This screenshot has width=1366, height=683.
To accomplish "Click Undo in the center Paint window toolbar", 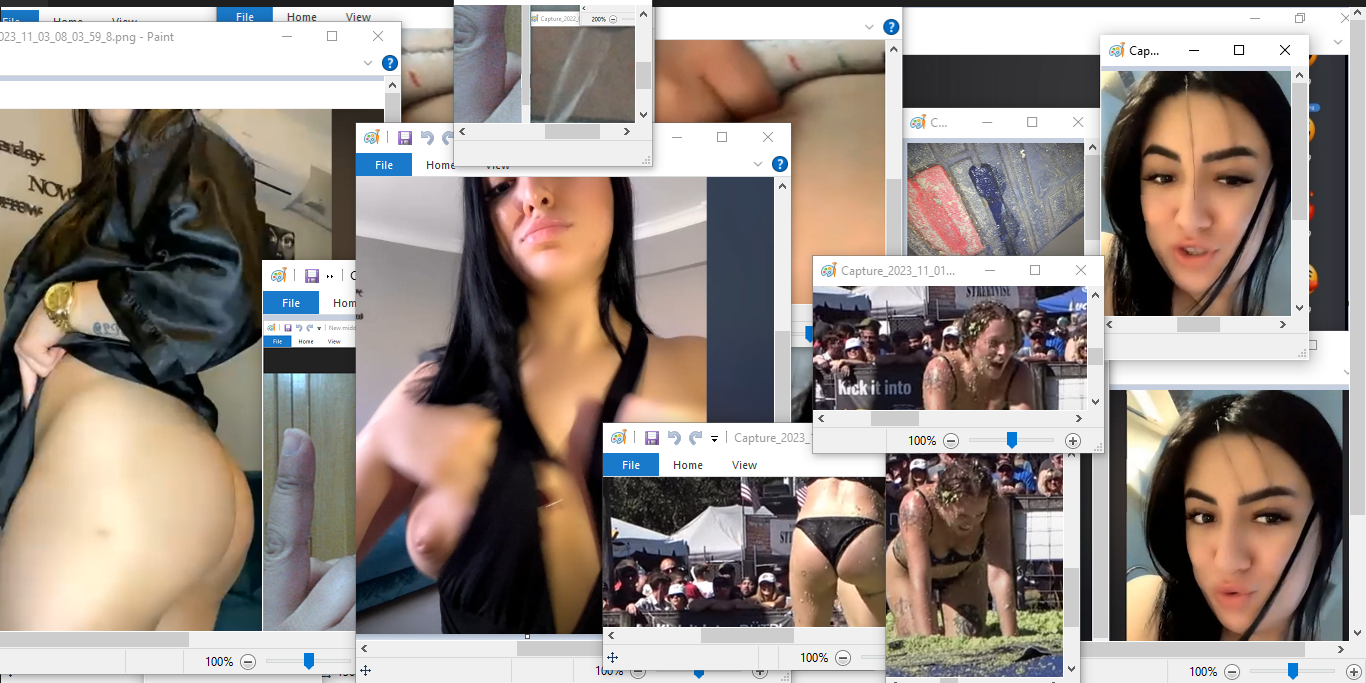I will pyautogui.click(x=427, y=138).
